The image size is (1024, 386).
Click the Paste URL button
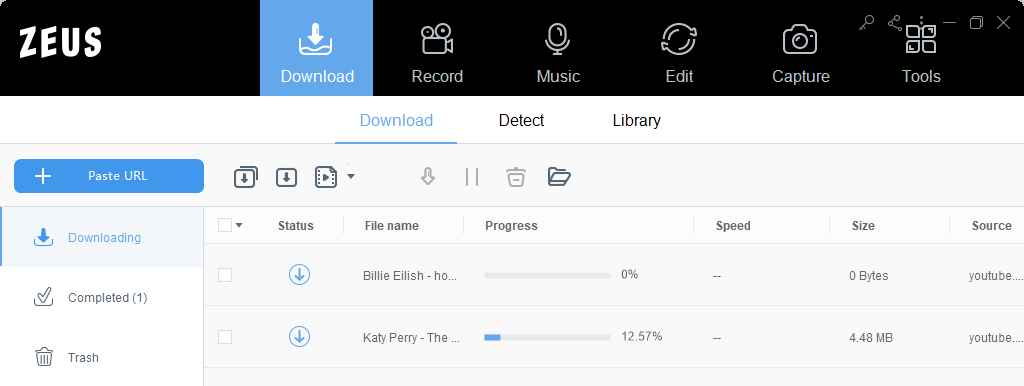[109, 176]
